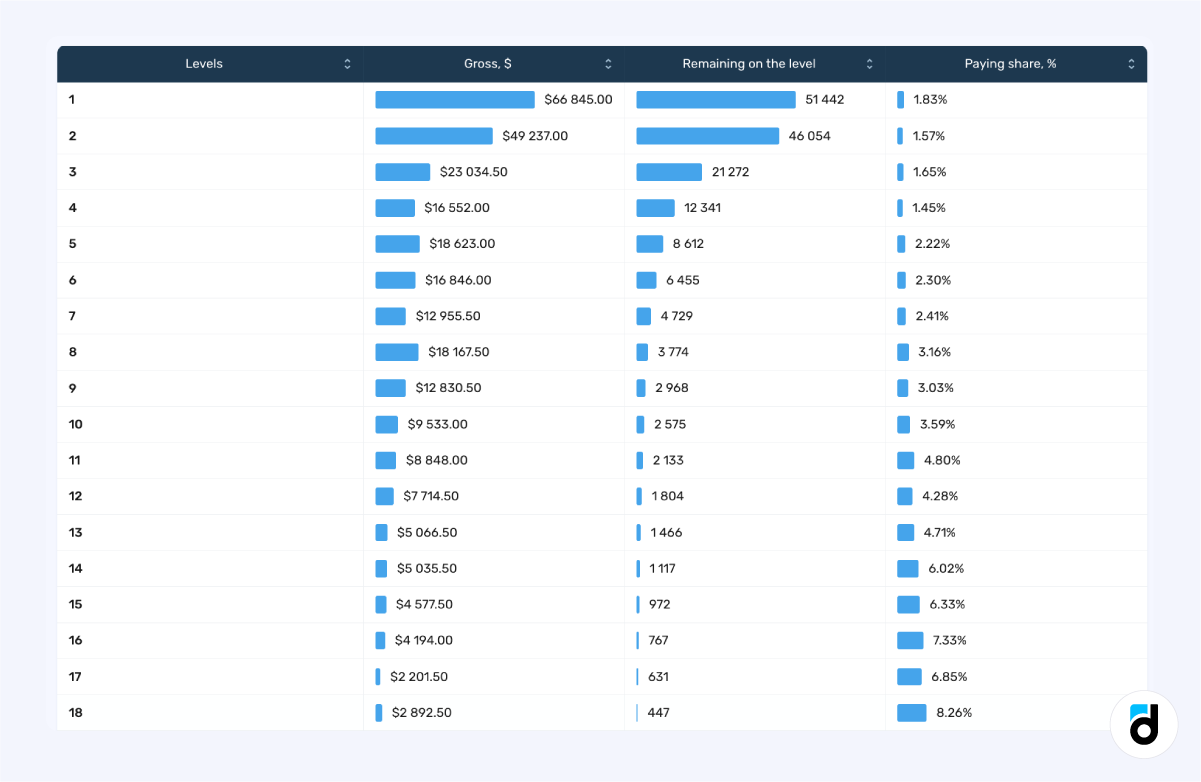Click the remaining bar showing 972

[x=638, y=604]
